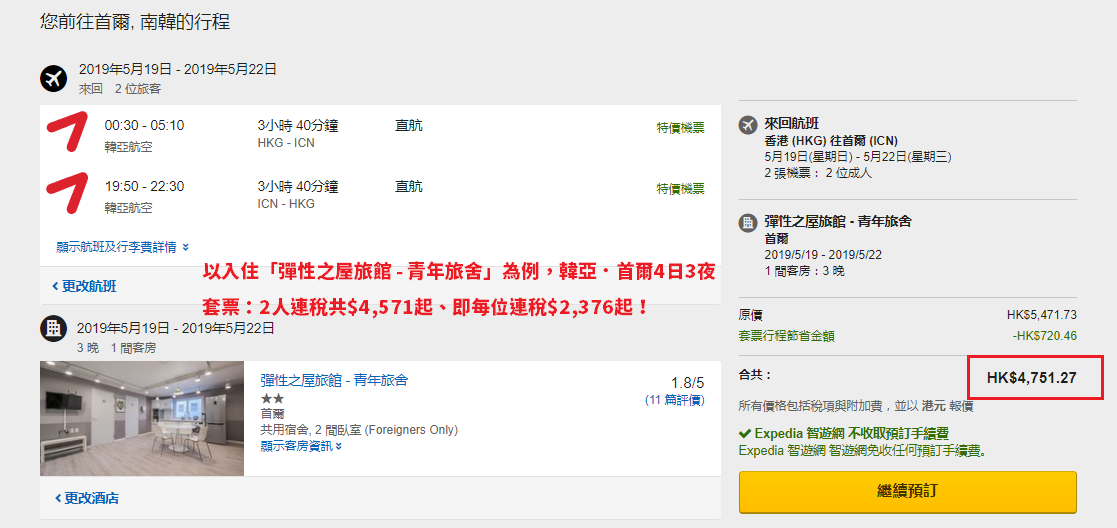
Task: Expand 顯示客房資訊 room details
Action: tap(301, 446)
